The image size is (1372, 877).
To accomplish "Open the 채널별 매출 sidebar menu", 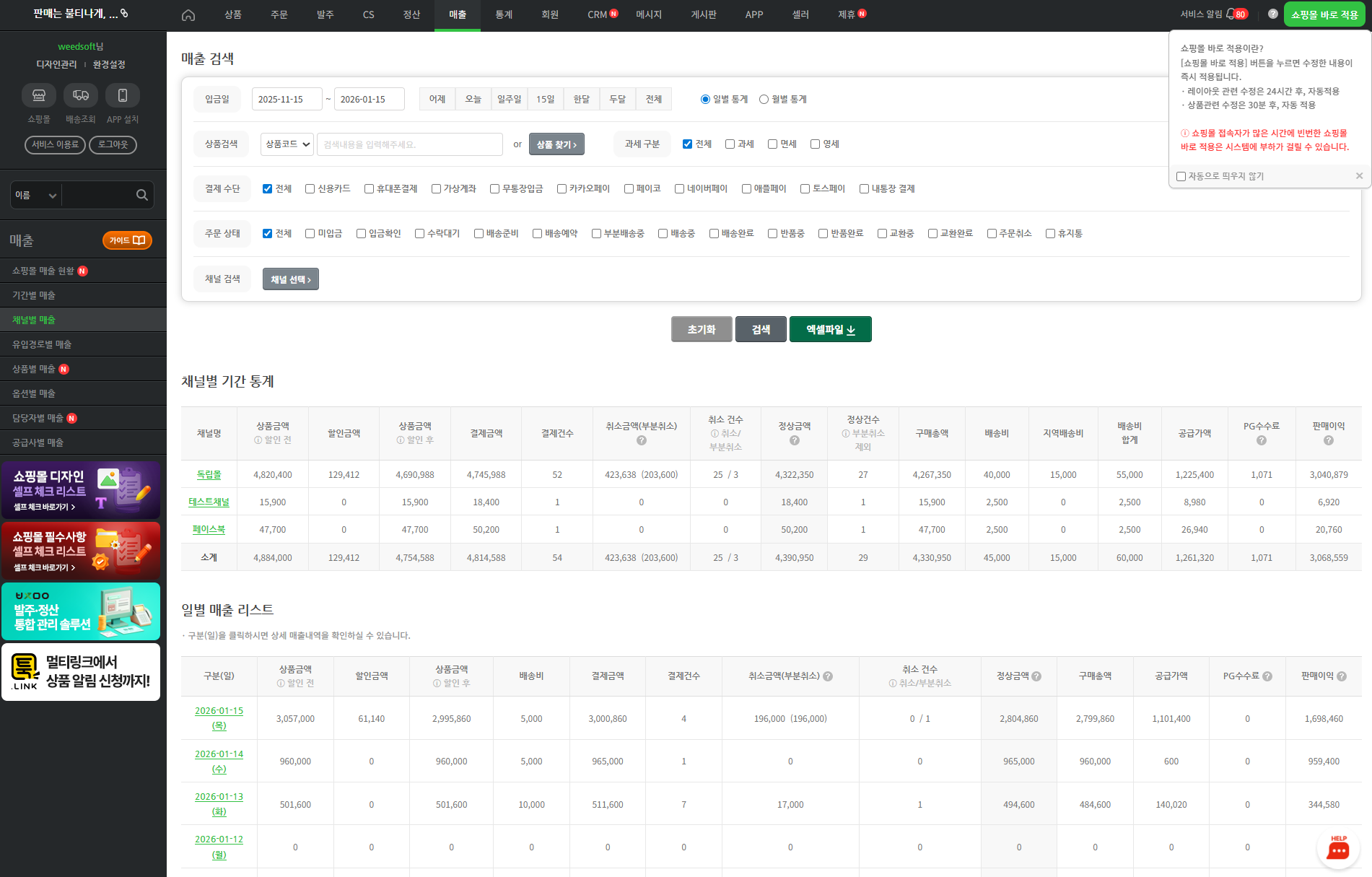I will 83,320.
